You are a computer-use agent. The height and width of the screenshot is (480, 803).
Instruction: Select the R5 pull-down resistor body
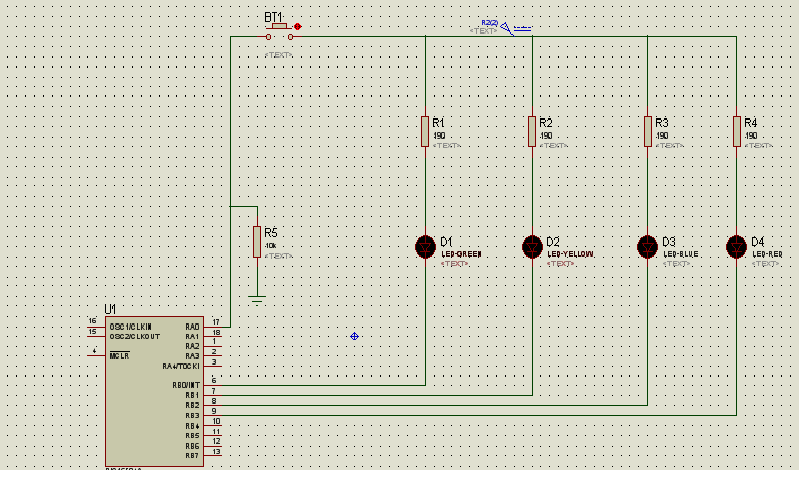[257, 242]
